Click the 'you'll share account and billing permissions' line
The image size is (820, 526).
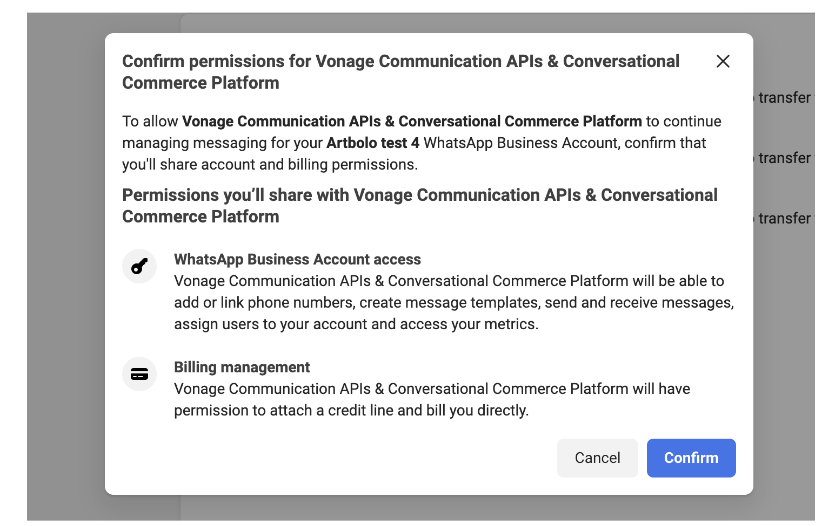[x=270, y=165]
